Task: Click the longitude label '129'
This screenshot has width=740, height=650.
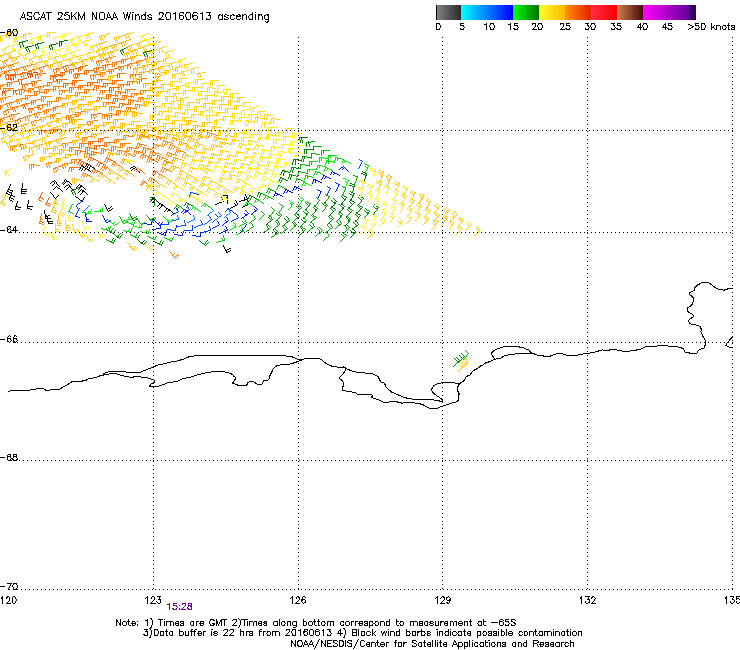Action: (443, 600)
